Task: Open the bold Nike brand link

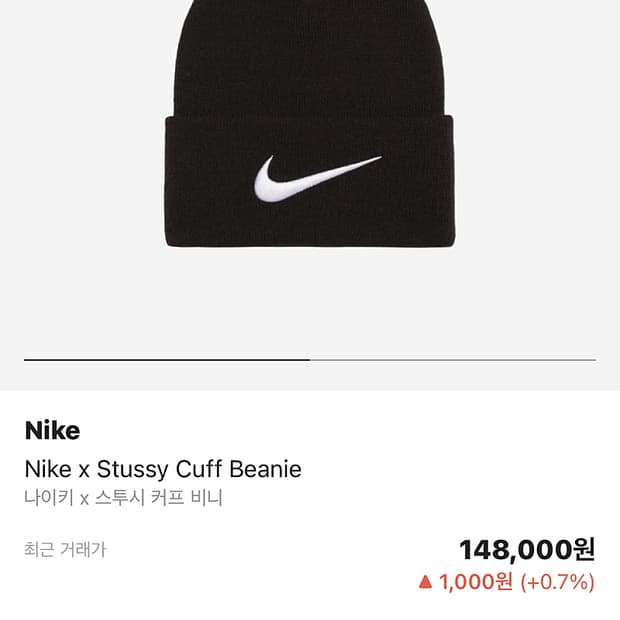Action: point(52,431)
